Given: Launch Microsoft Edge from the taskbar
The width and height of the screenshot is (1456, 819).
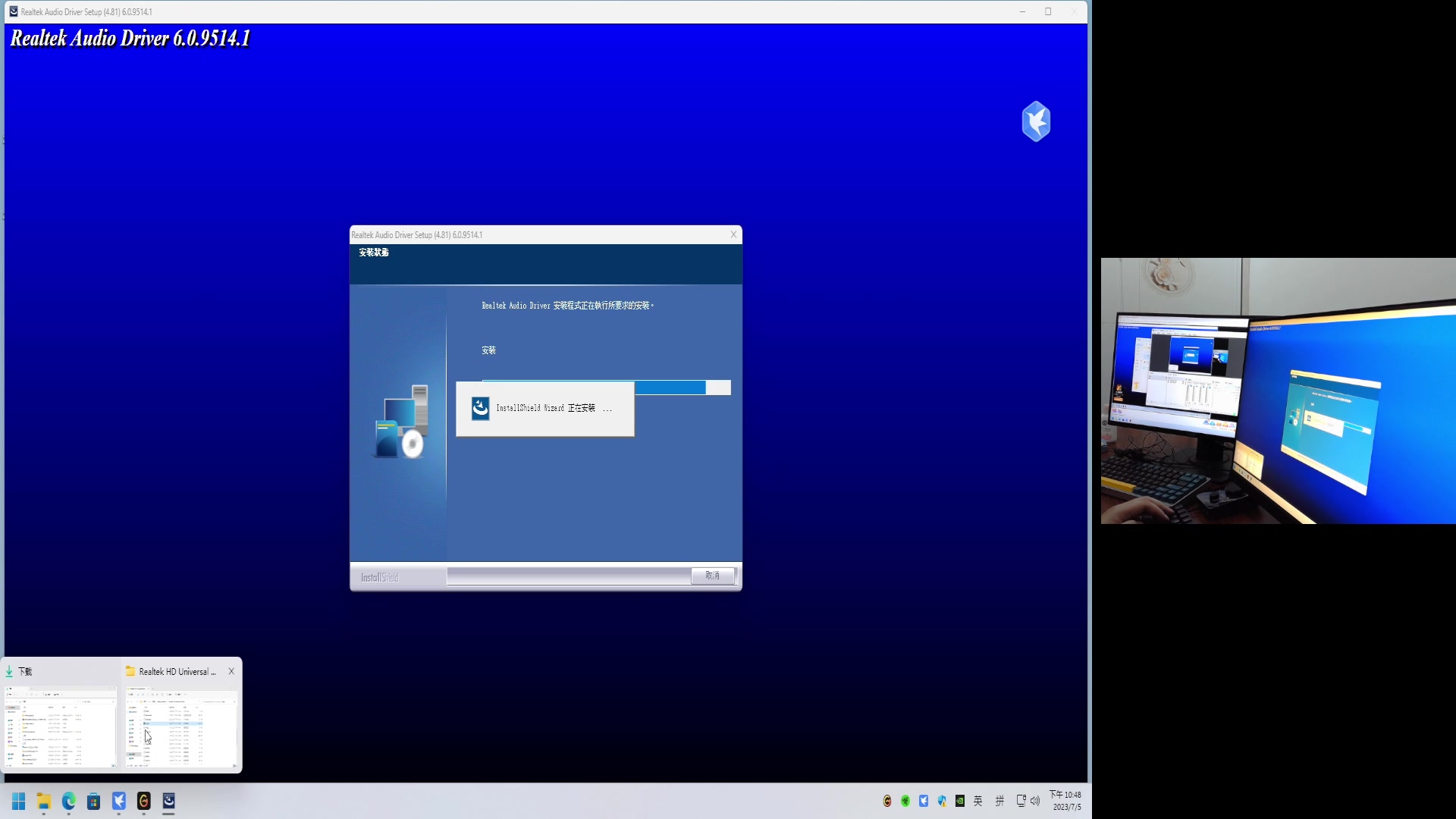Looking at the screenshot, I should (x=69, y=801).
